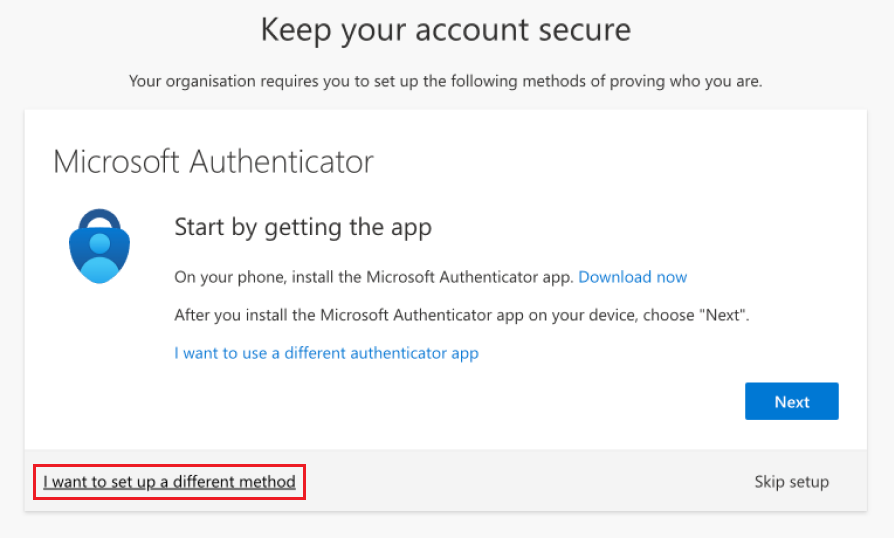Click the On your phone, install sentence
Image resolution: width=894 pixels, height=538 pixels.
(374, 276)
